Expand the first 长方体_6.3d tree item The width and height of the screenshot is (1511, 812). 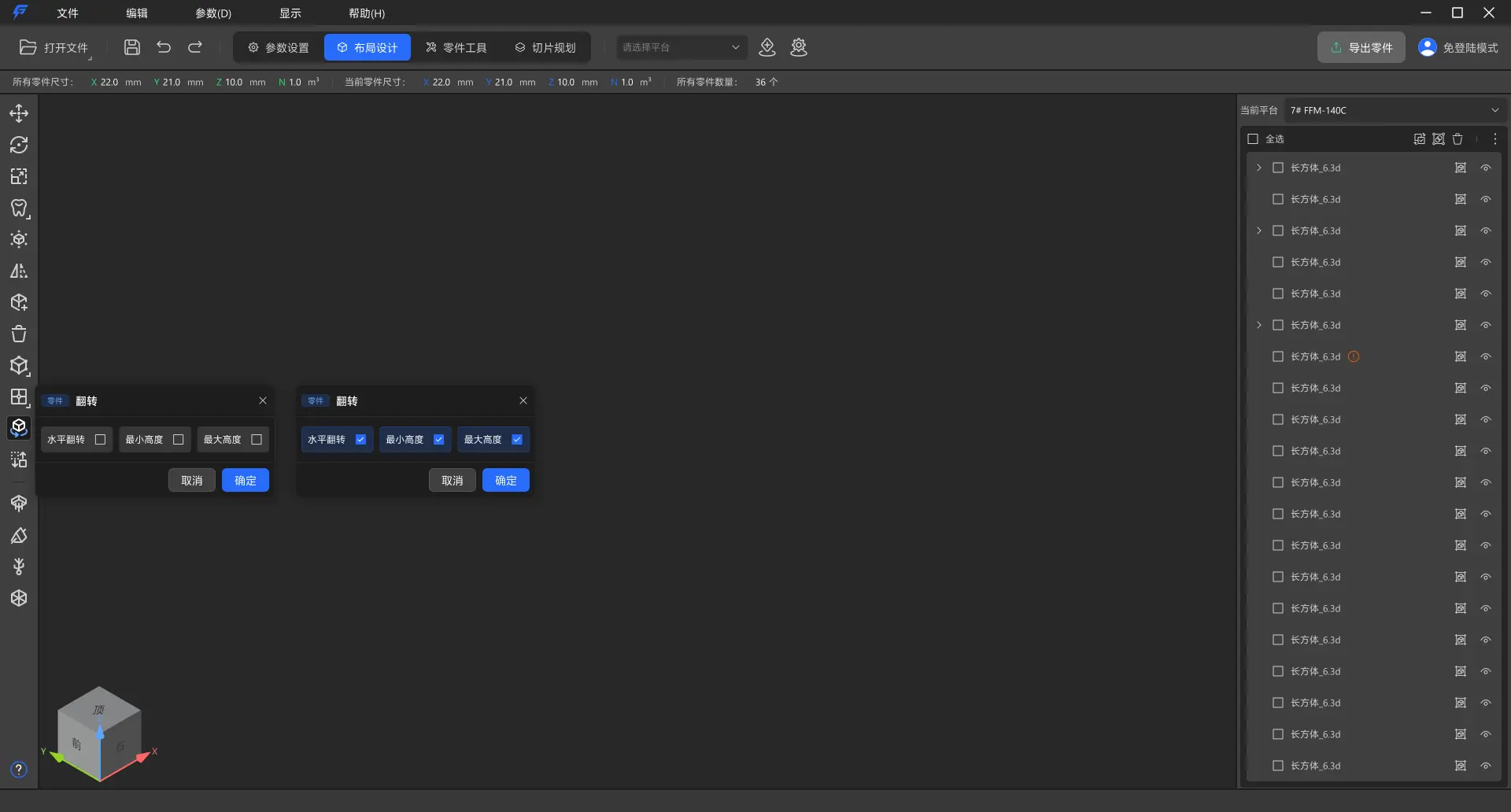click(1259, 168)
